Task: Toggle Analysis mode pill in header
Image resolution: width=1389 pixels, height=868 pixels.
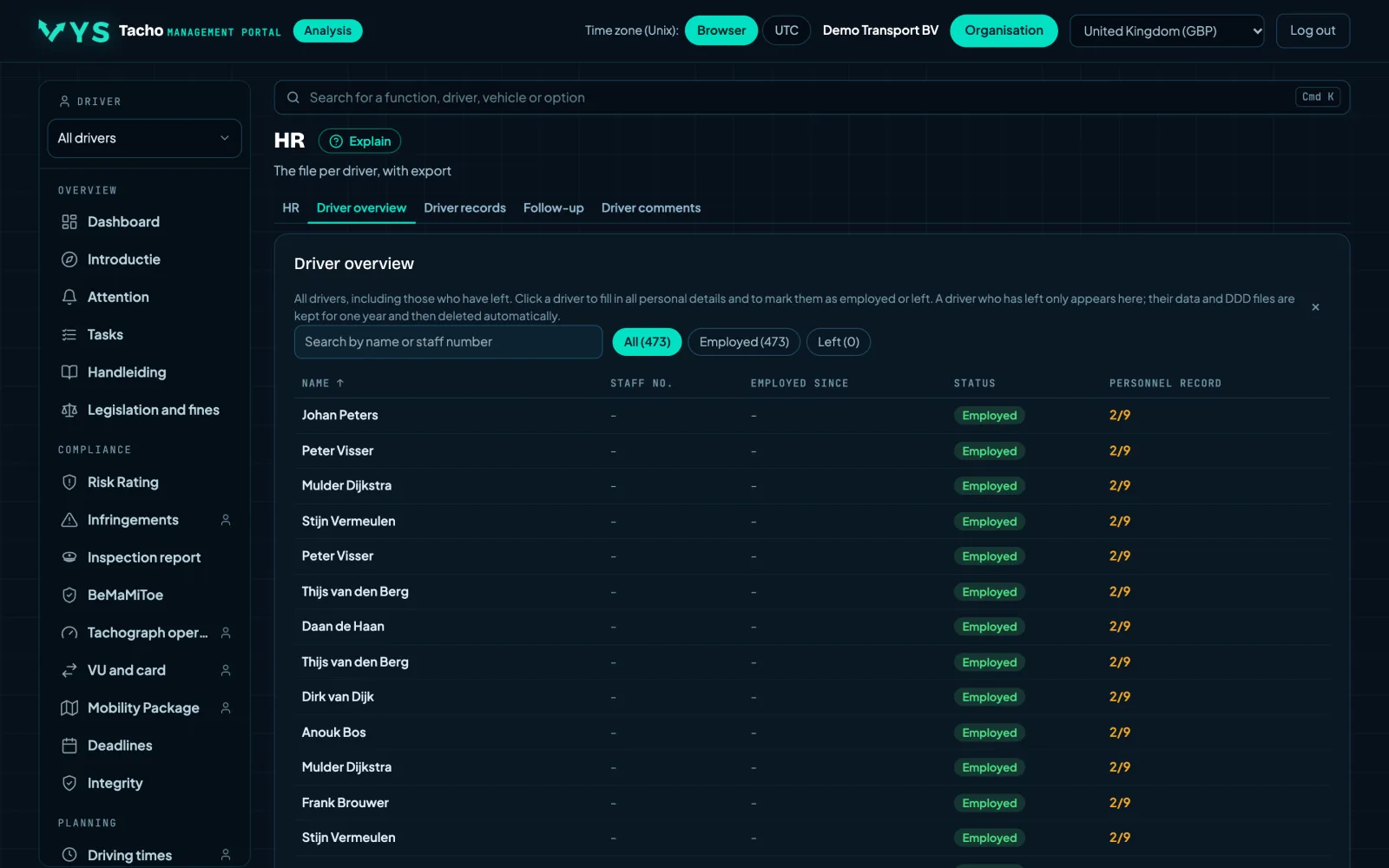Action: pos(327,30)
